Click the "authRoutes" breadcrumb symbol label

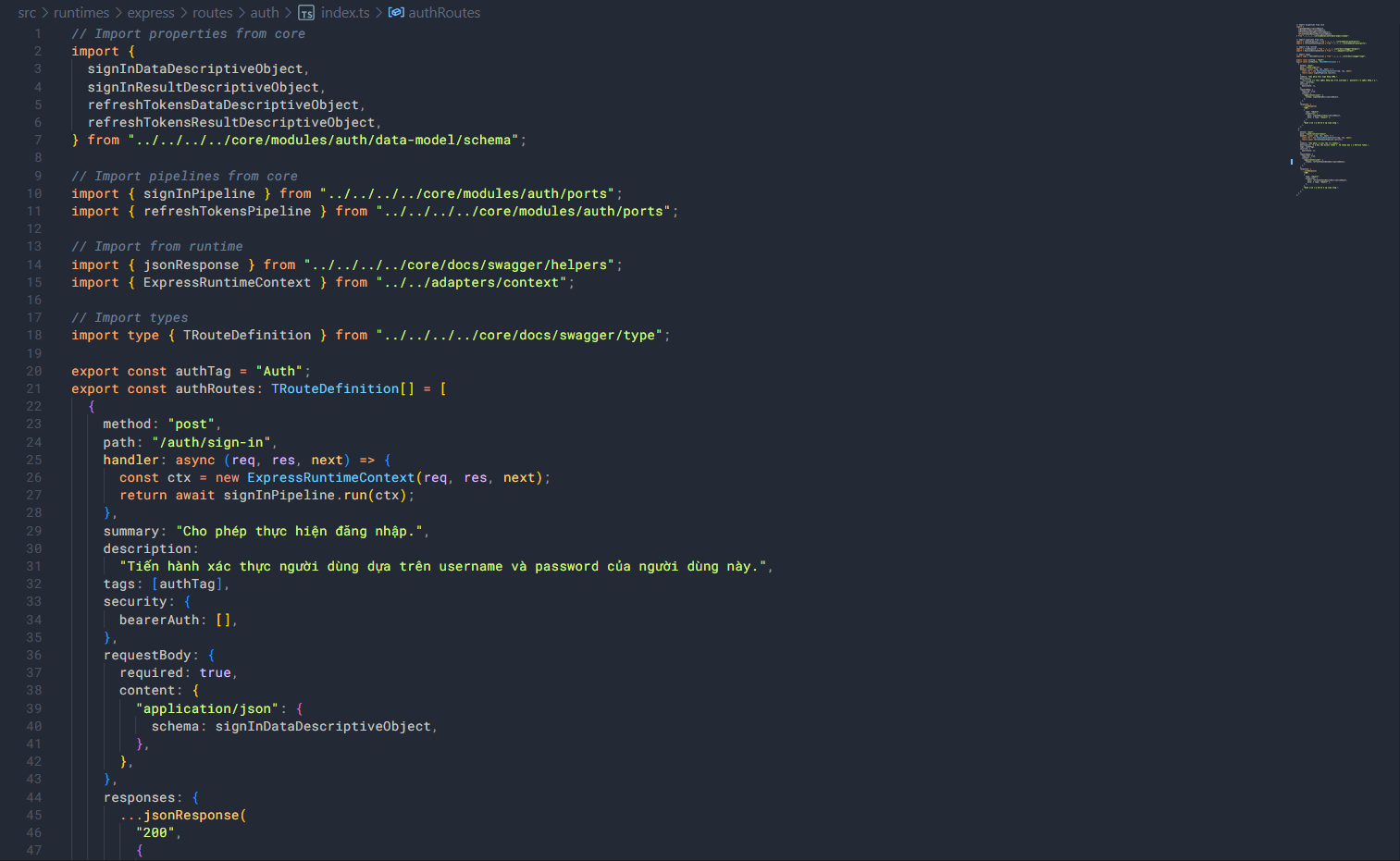(444, 13)
